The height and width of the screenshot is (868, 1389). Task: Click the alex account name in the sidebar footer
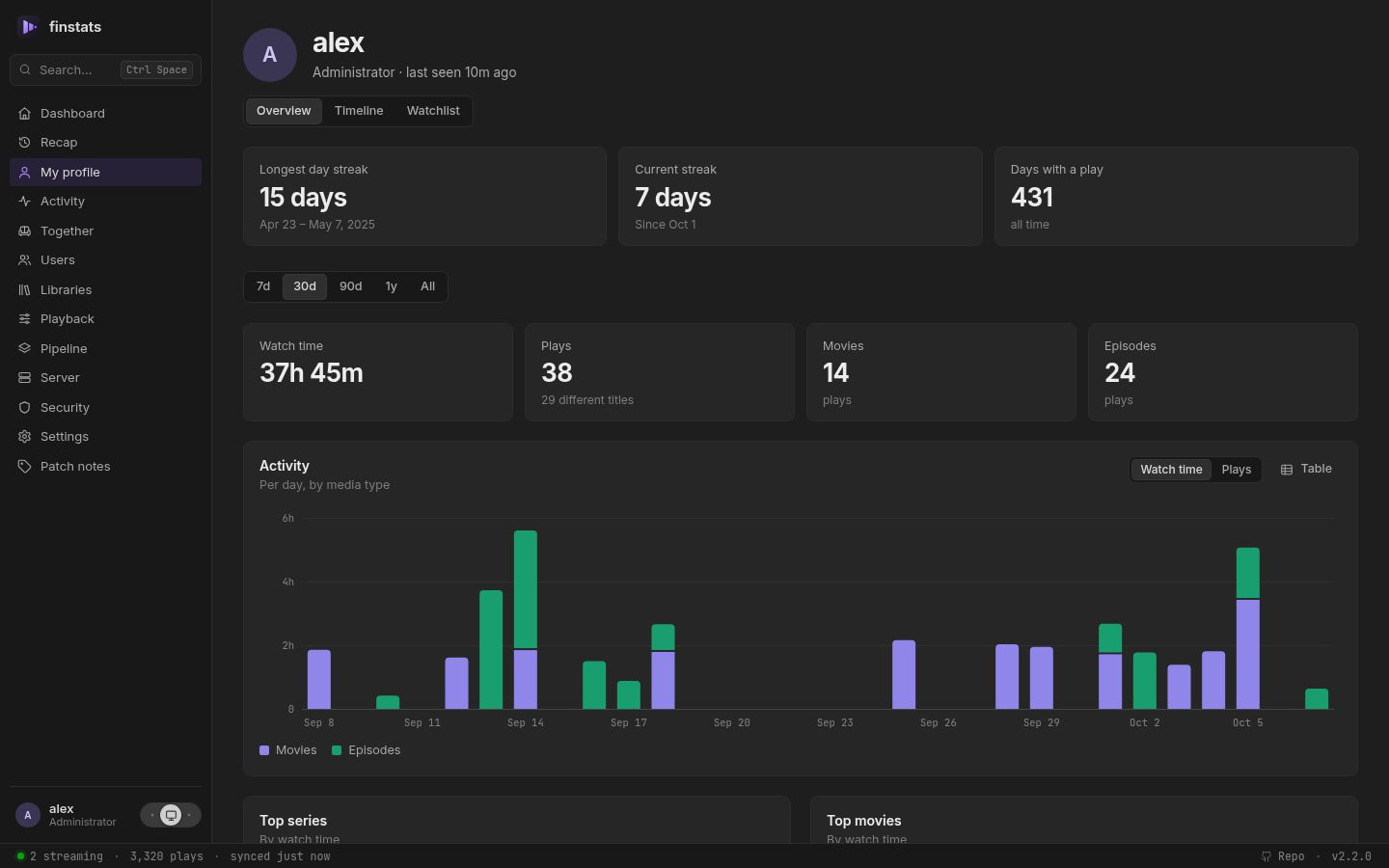tap(62, 809)
